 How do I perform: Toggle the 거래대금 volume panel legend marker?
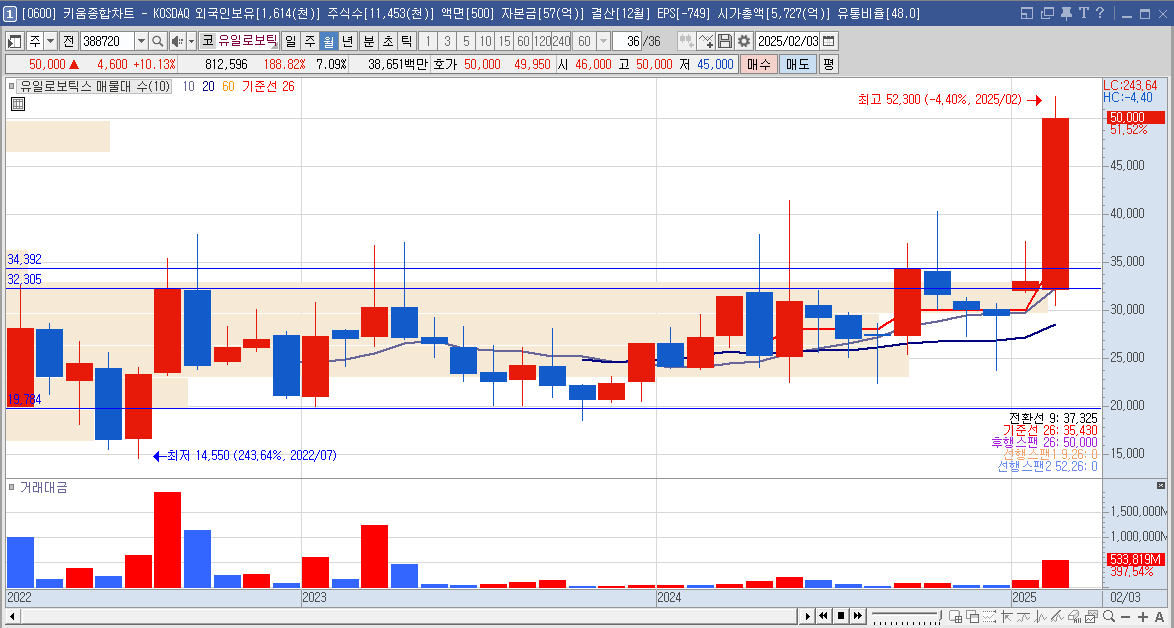click(x=12, y=487)
